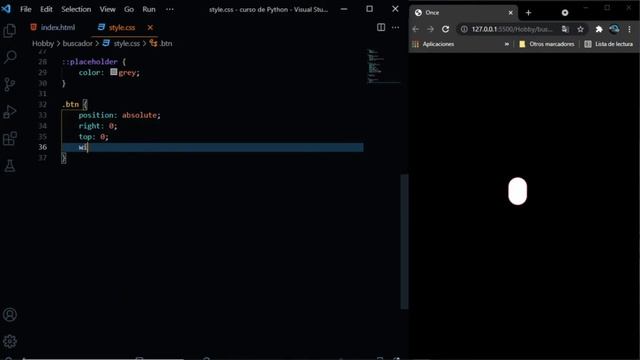640x360 pixels.
Task: Click the editor vertical scrollbar
Action: tap(404, 242)
